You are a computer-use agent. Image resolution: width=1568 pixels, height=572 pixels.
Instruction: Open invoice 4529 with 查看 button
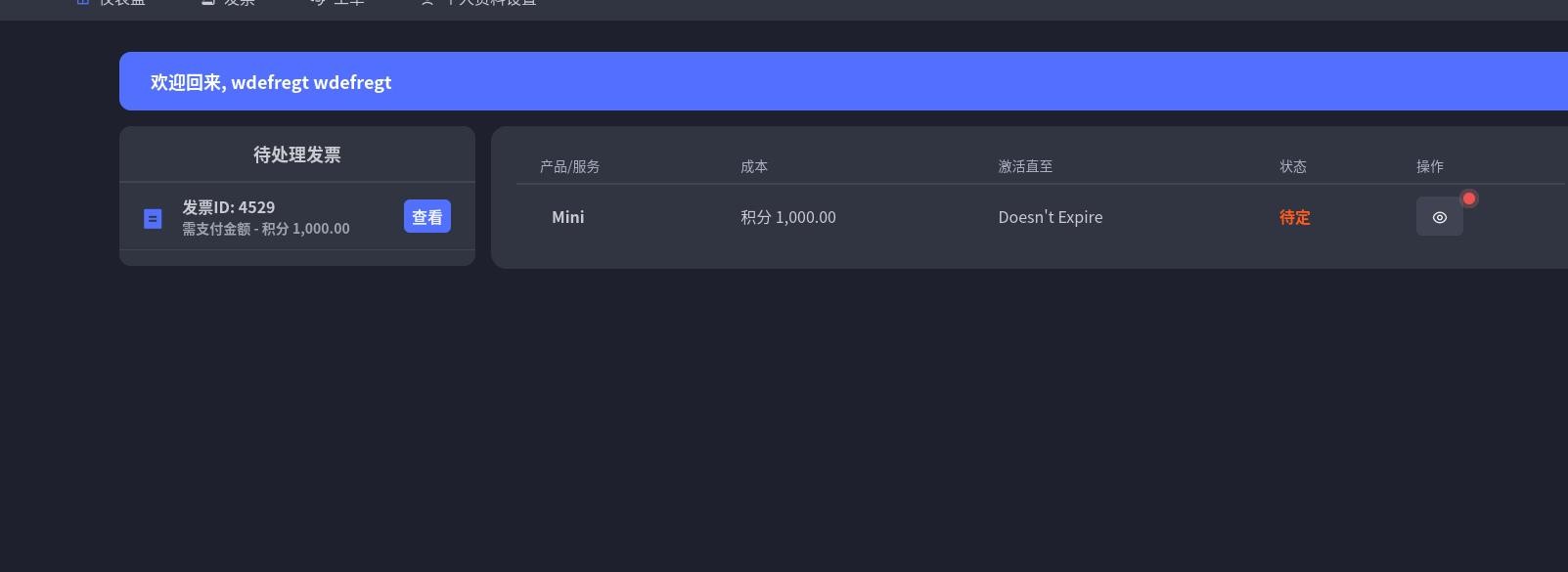coord(426,216)
